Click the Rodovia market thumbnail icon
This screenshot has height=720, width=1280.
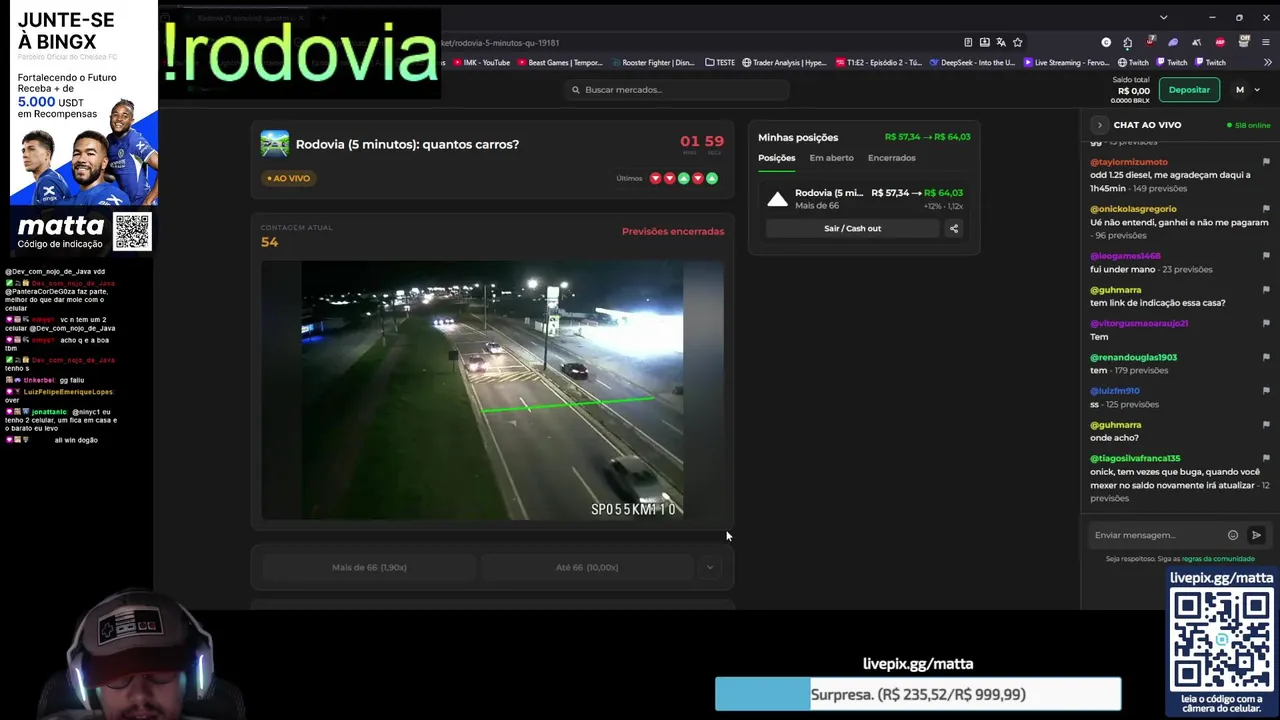tap(274, 144)
